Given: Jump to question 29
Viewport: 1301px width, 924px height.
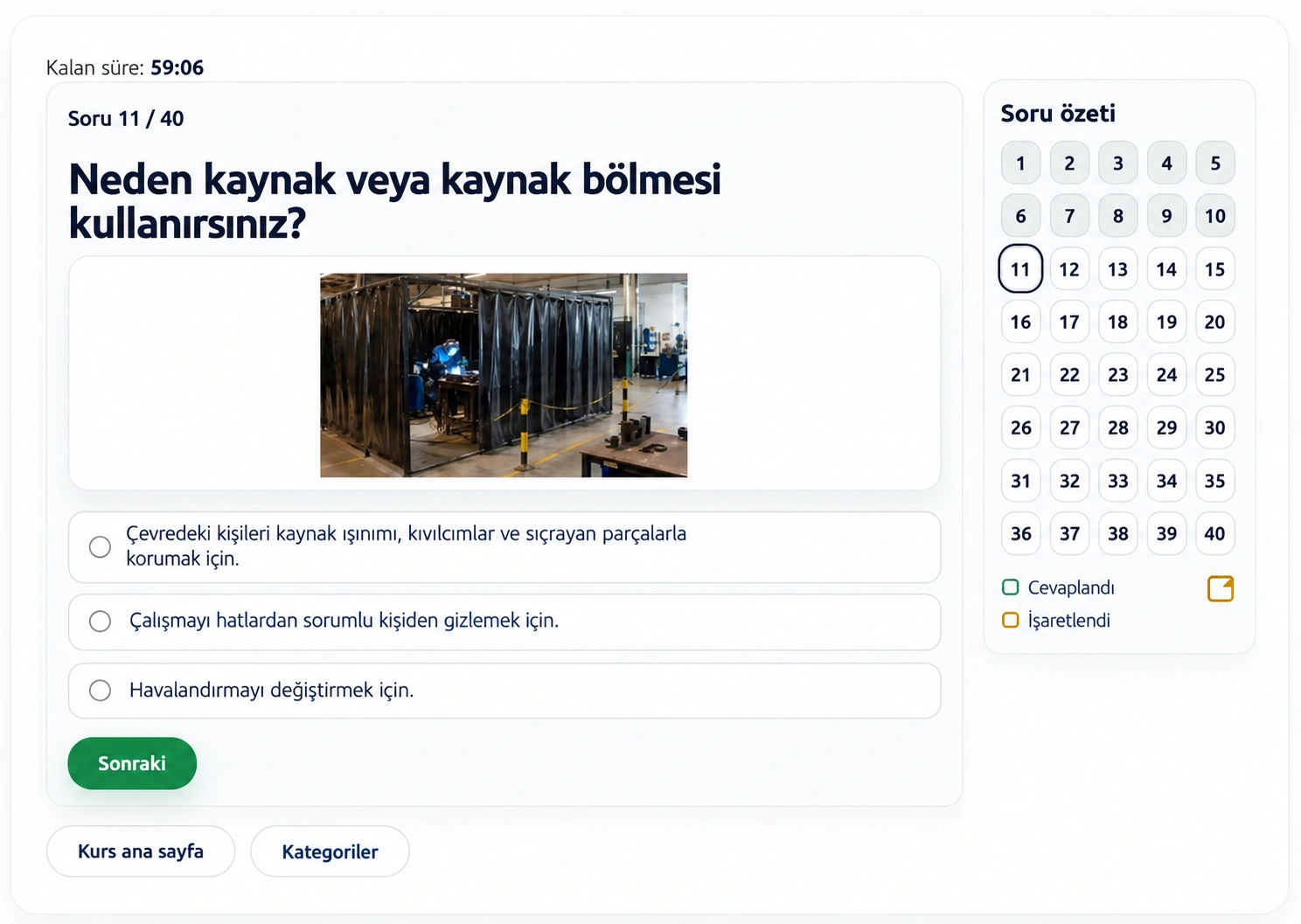Looking at the screenshot, I should click(1166, 427).
